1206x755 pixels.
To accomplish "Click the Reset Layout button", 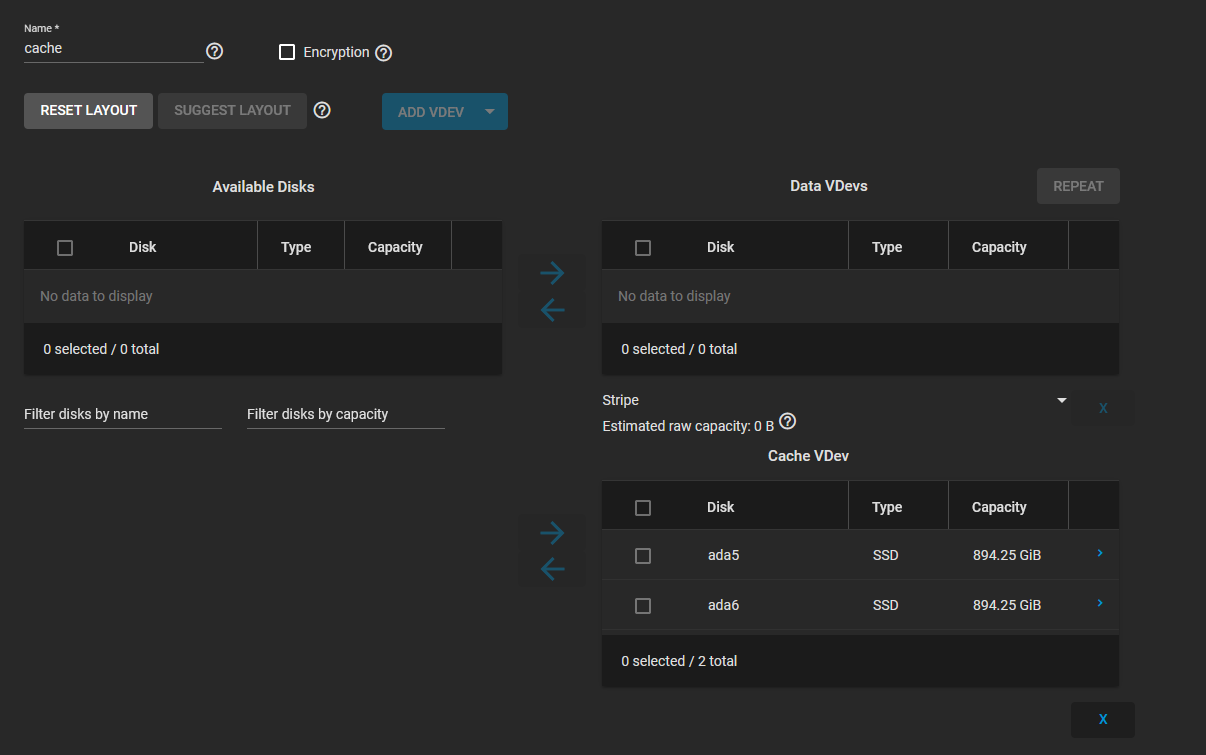I will pos(88,111).
